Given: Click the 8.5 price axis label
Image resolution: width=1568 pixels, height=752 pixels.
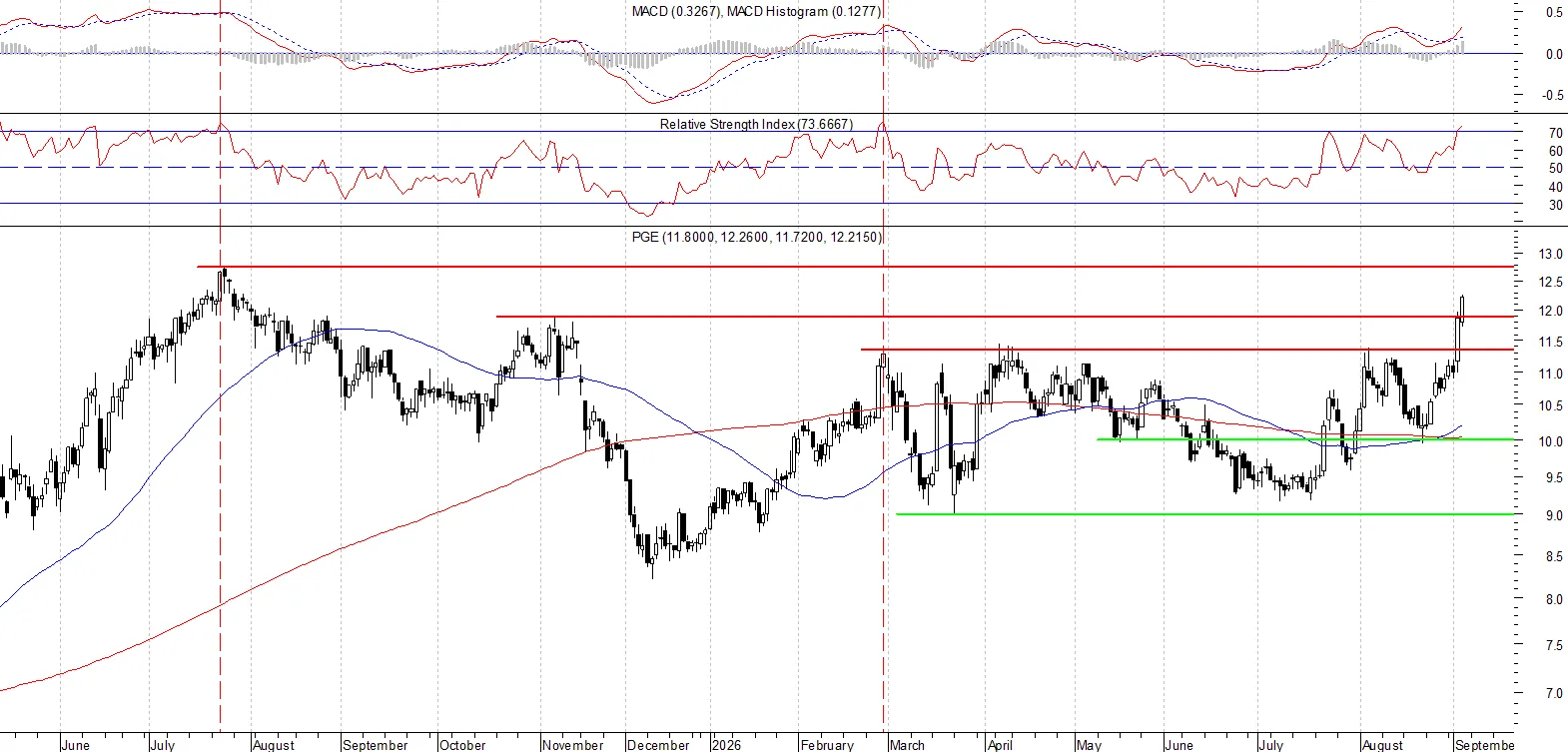Looking at the screenshot, I should click(1554, 557).
